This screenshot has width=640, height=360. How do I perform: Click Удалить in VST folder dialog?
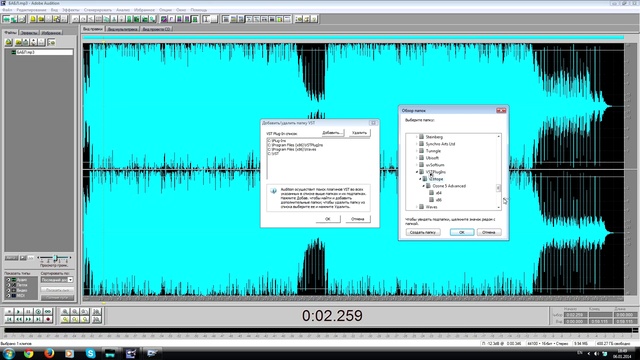pyautogui.click(x=359, y=133)
